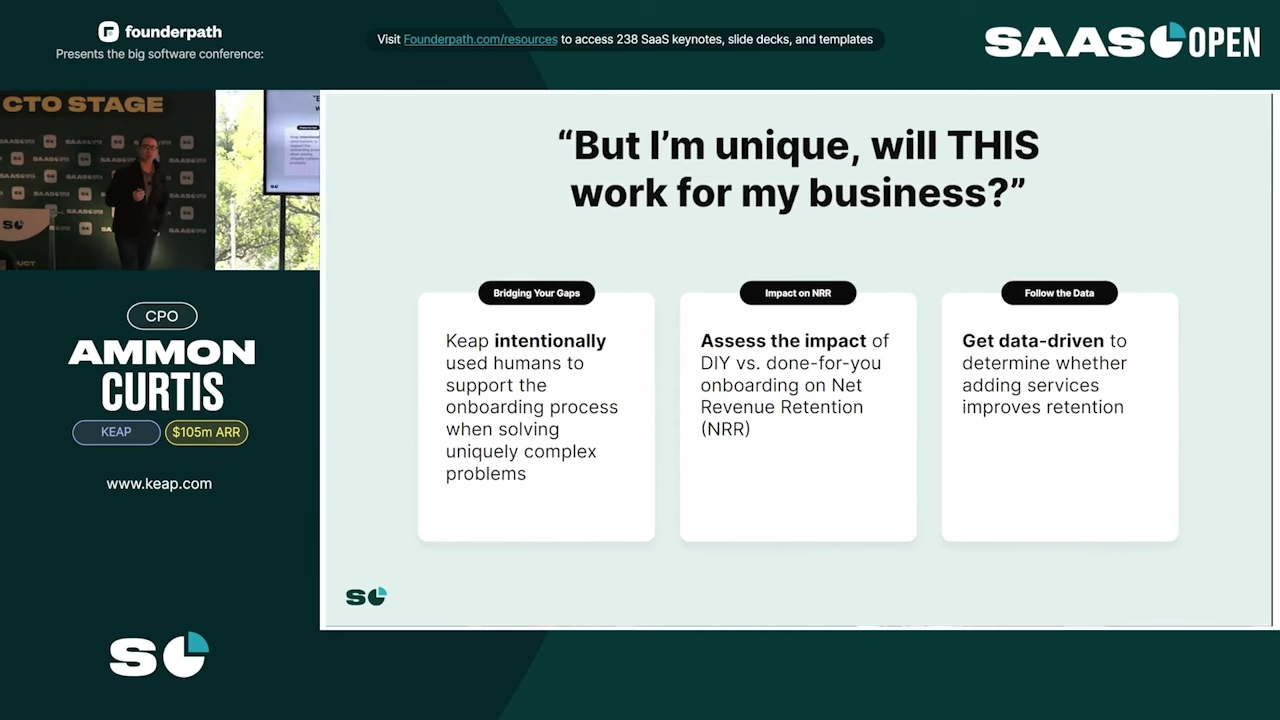Click the CPO title badge
Viewport: 1280px width, 720px height.
click(x=162, y=316)
